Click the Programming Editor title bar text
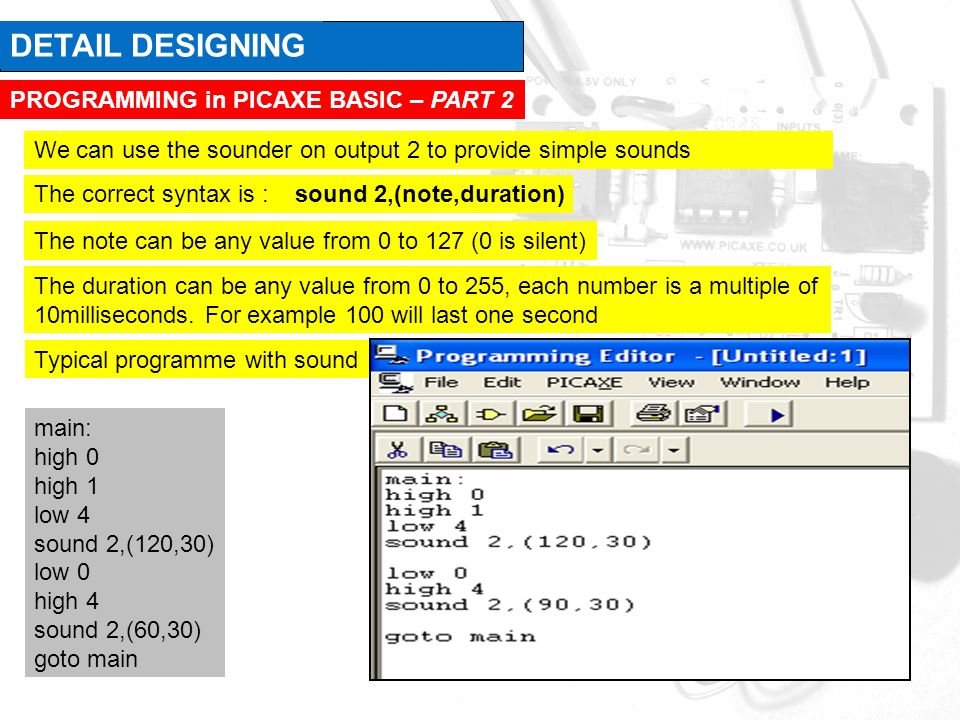This screenshot has height=720, width=960. tap(641, 356)
